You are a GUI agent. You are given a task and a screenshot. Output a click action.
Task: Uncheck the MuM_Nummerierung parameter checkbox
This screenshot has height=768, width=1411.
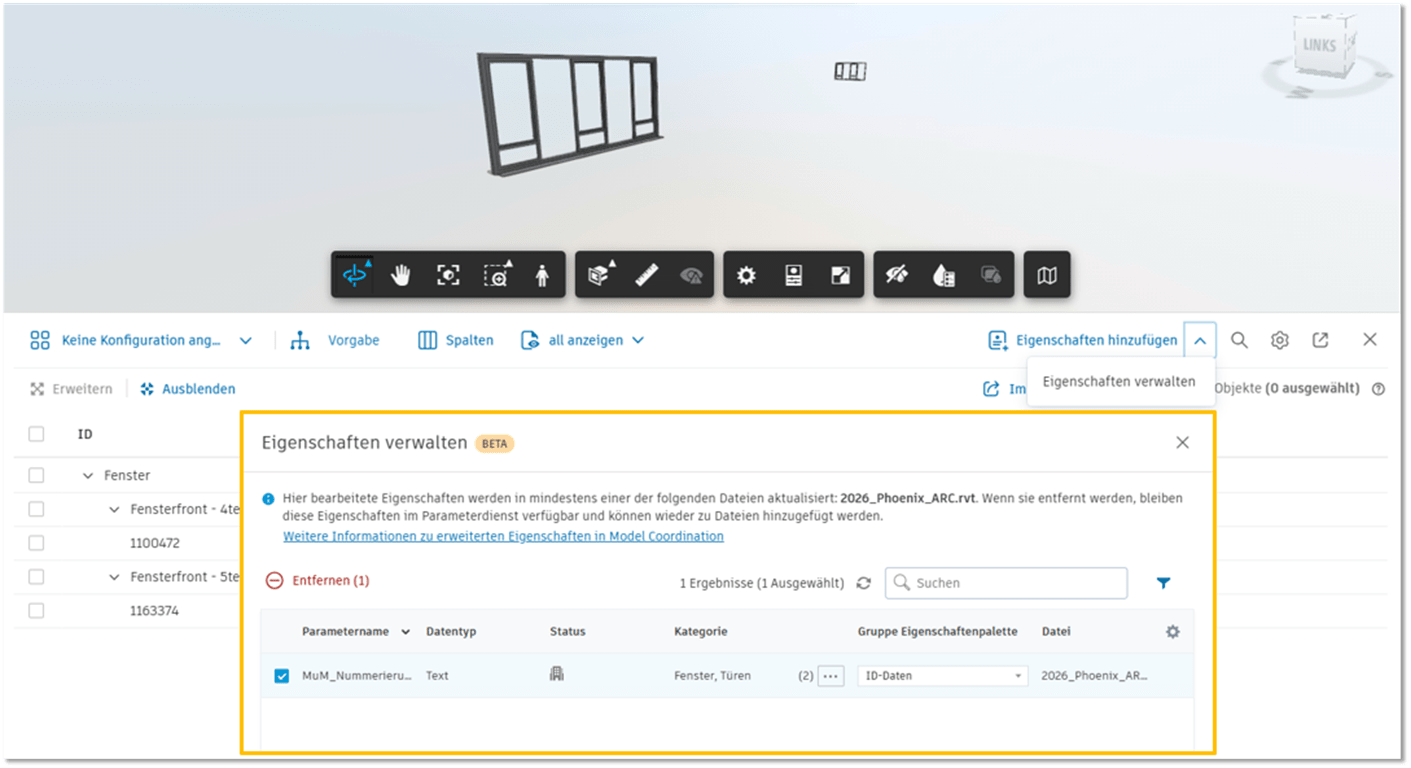pos(282,676)
